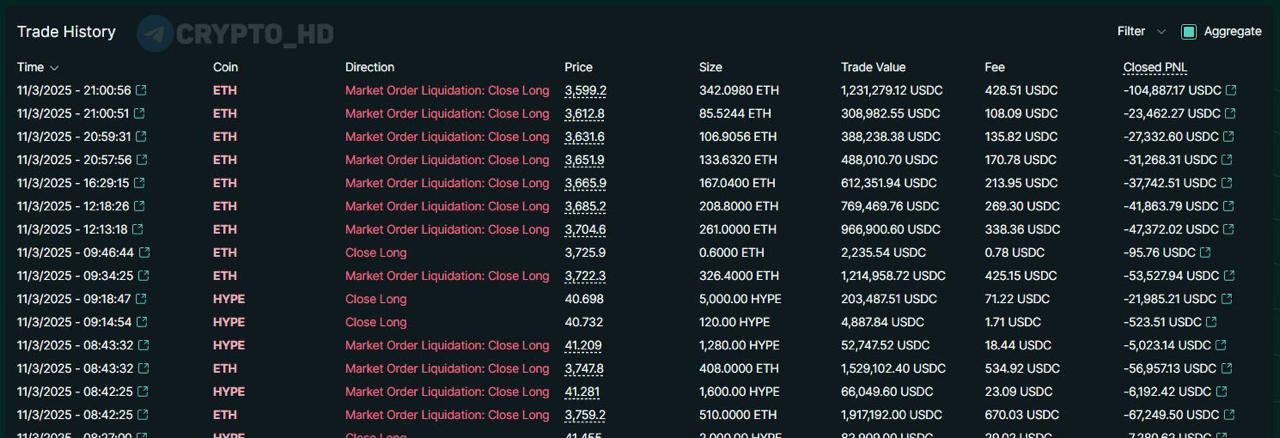
Task: Open share icon next to -104,887.17 USDC PNL
Action: pos(1231,91)
